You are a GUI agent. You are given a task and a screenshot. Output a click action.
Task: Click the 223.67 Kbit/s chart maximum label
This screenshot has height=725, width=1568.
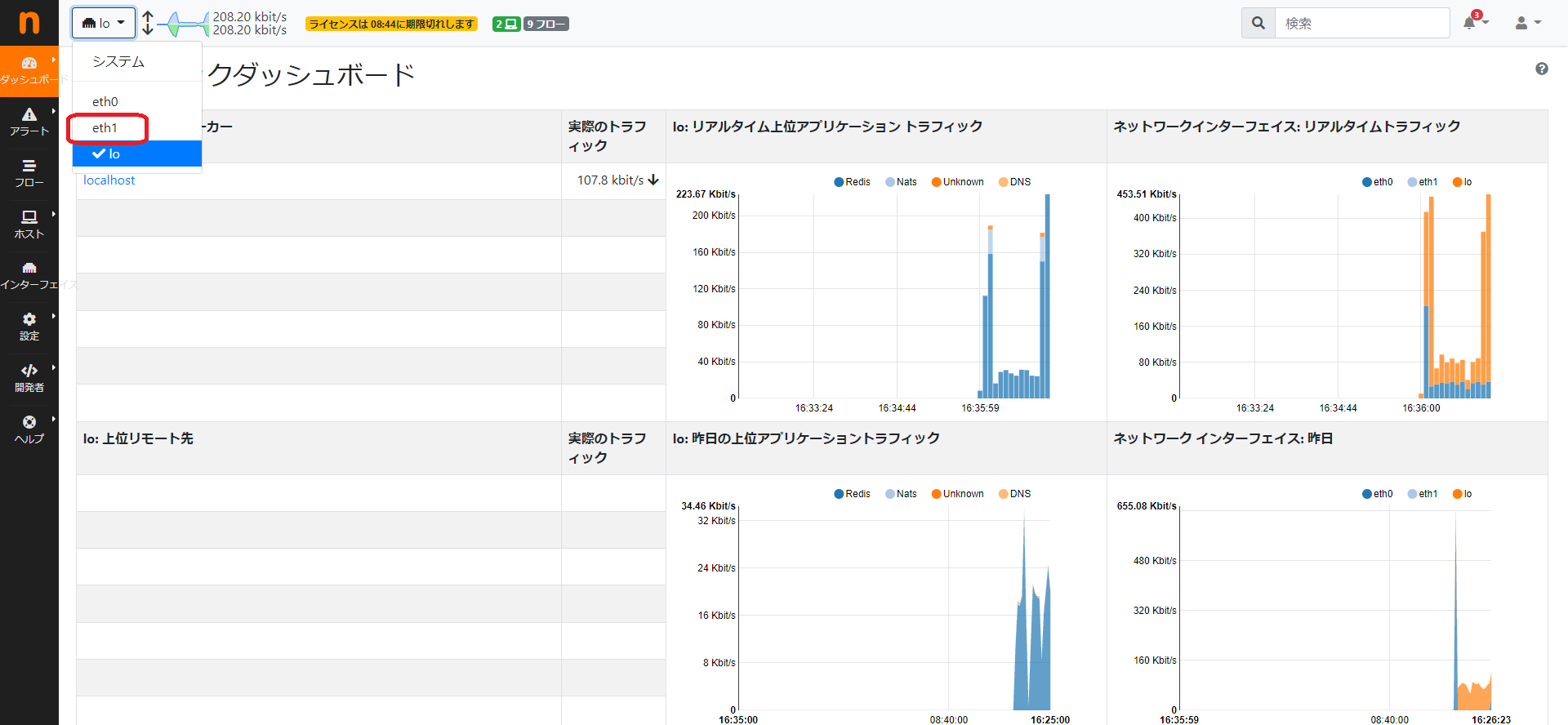[706, 194]
